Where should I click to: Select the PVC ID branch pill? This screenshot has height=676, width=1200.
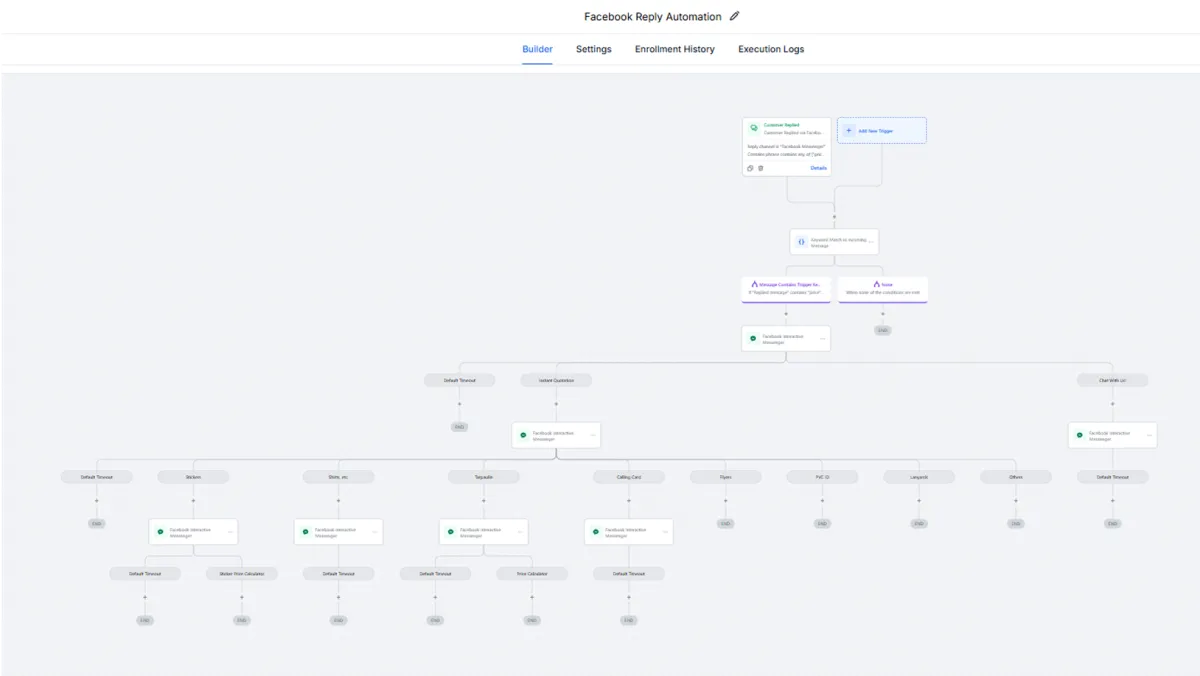[x=822, y=477]
